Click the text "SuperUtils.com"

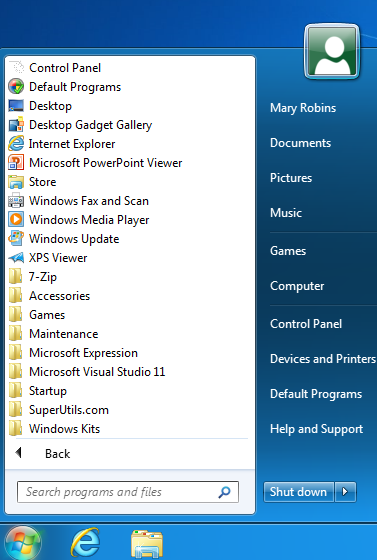(69, 410)
